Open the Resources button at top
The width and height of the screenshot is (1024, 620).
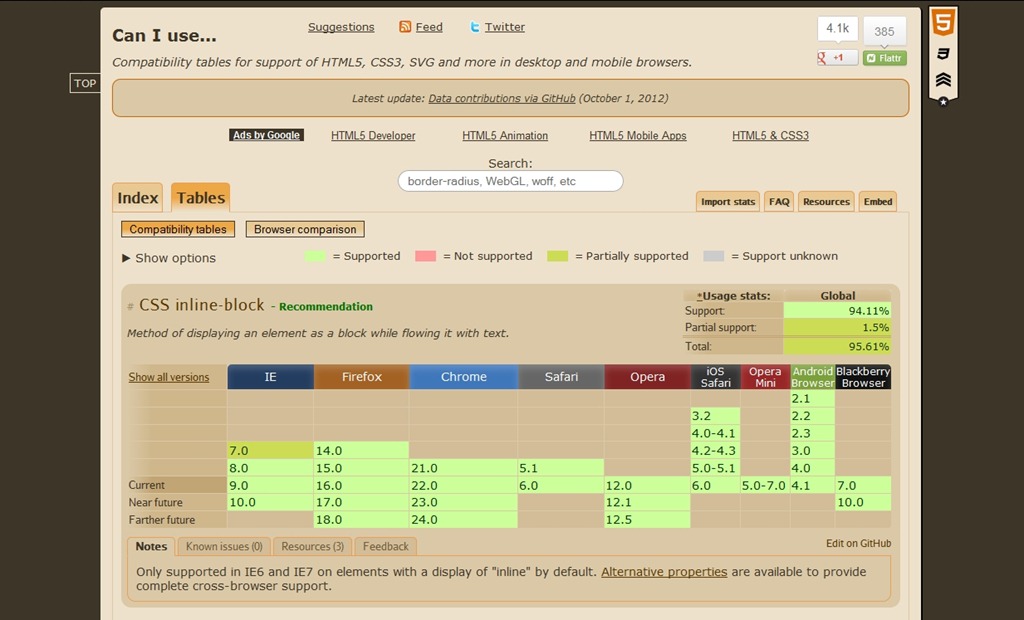coord(826,202)
